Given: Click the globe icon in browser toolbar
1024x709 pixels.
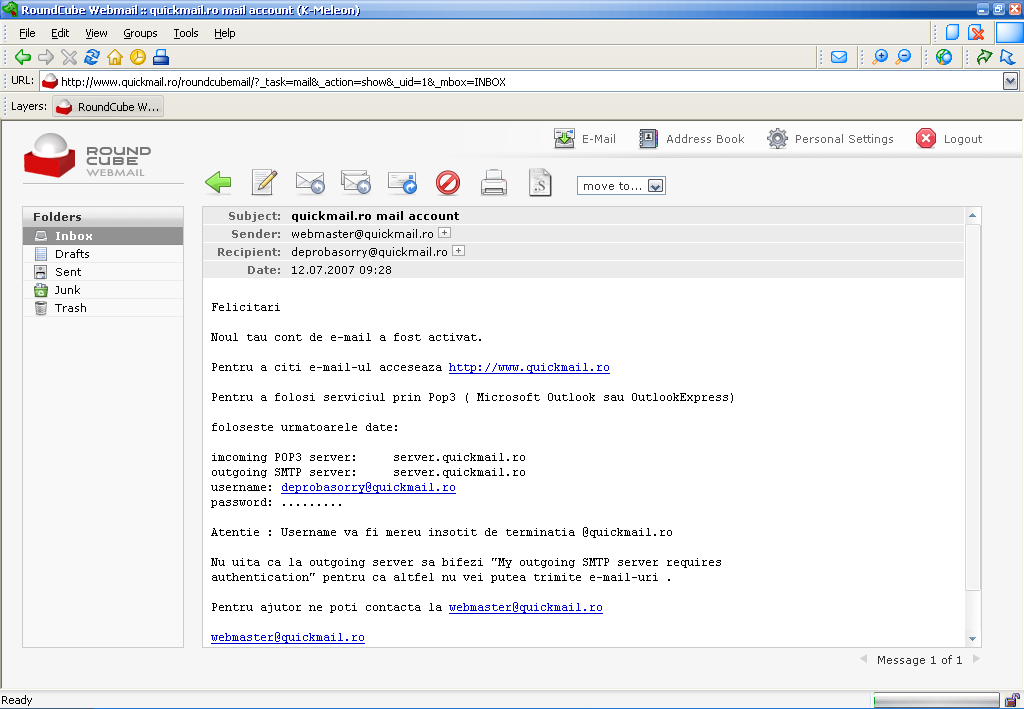Looking at the screenshot, I should pyautogui.click(x=944, y=57).
